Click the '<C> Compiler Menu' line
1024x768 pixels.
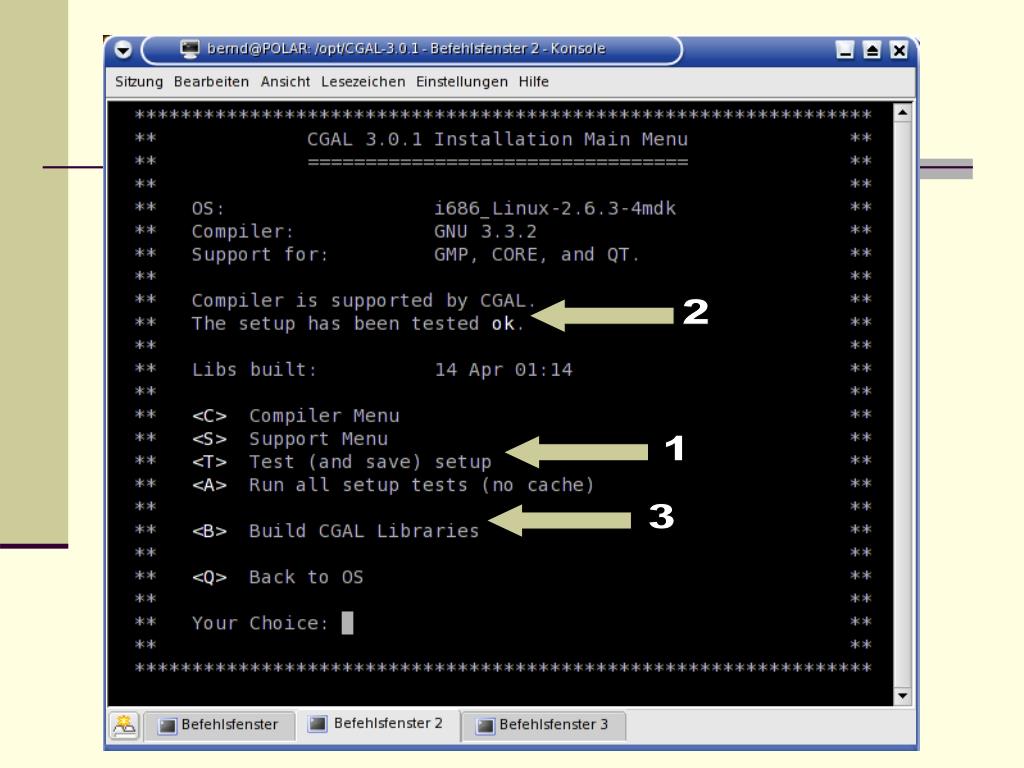pyautogui.click(x=295, y=416)
